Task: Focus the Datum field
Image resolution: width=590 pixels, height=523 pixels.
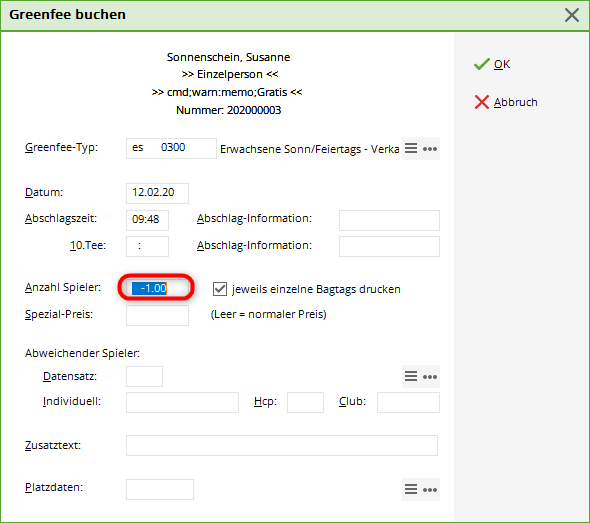Action: 157,193
